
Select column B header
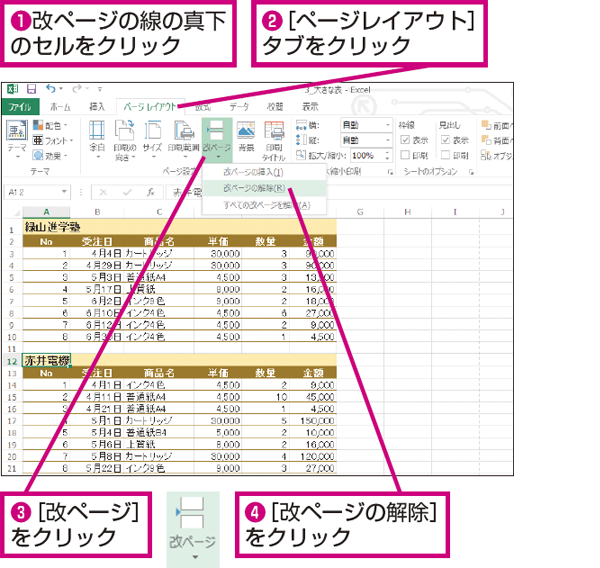97,212
